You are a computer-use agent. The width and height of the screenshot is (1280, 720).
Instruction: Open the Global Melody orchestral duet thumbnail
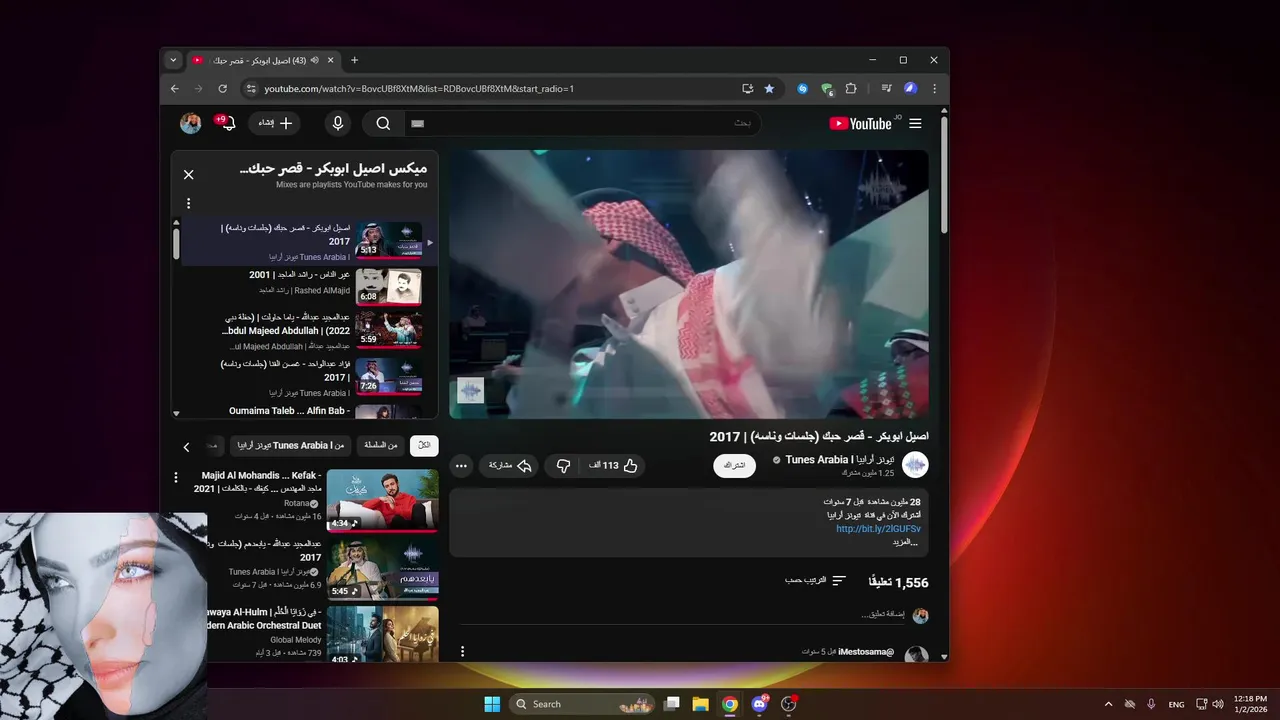click(x=382, y=634)
